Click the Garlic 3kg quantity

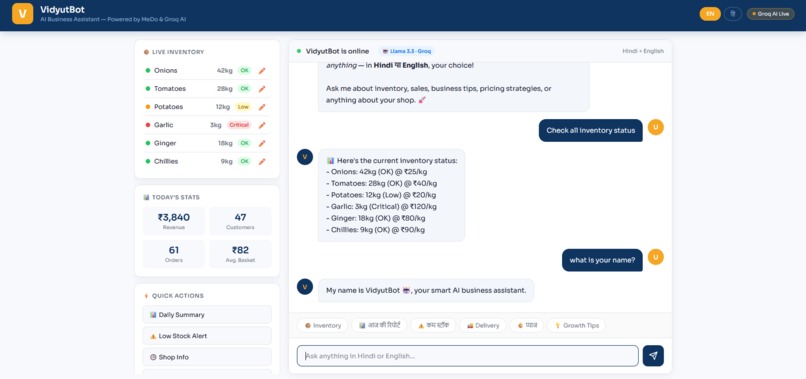[215, 125]
